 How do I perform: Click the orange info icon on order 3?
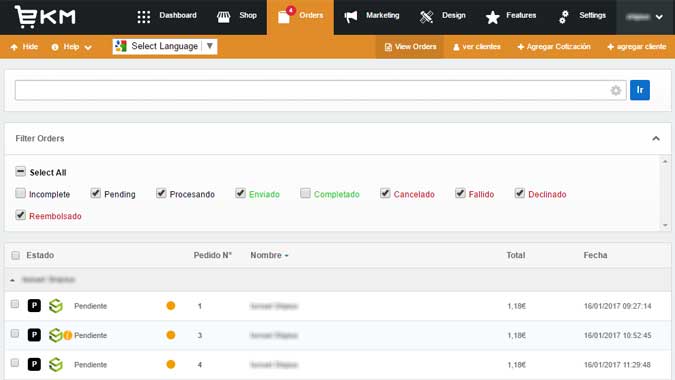point(68,335)
